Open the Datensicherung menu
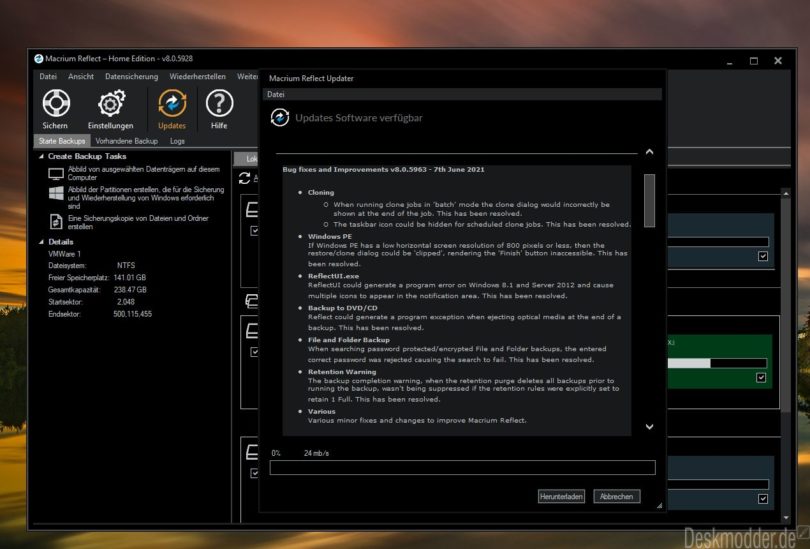Image resolution: width=810 pixels, height=549 pixels. [x=132, y=76]
